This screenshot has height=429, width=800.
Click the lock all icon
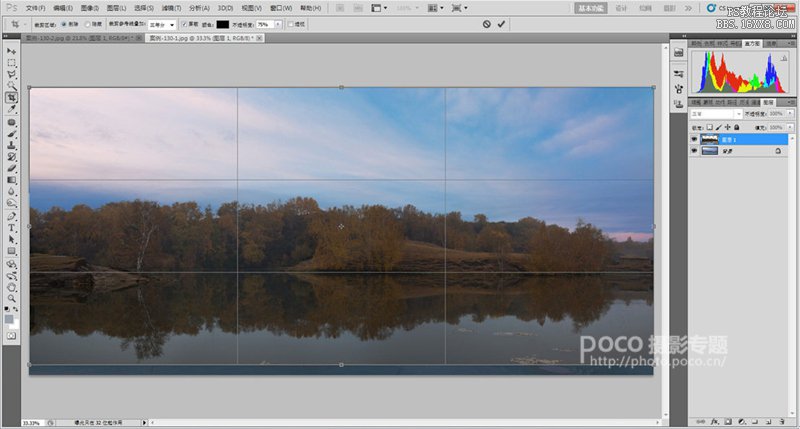736,127
